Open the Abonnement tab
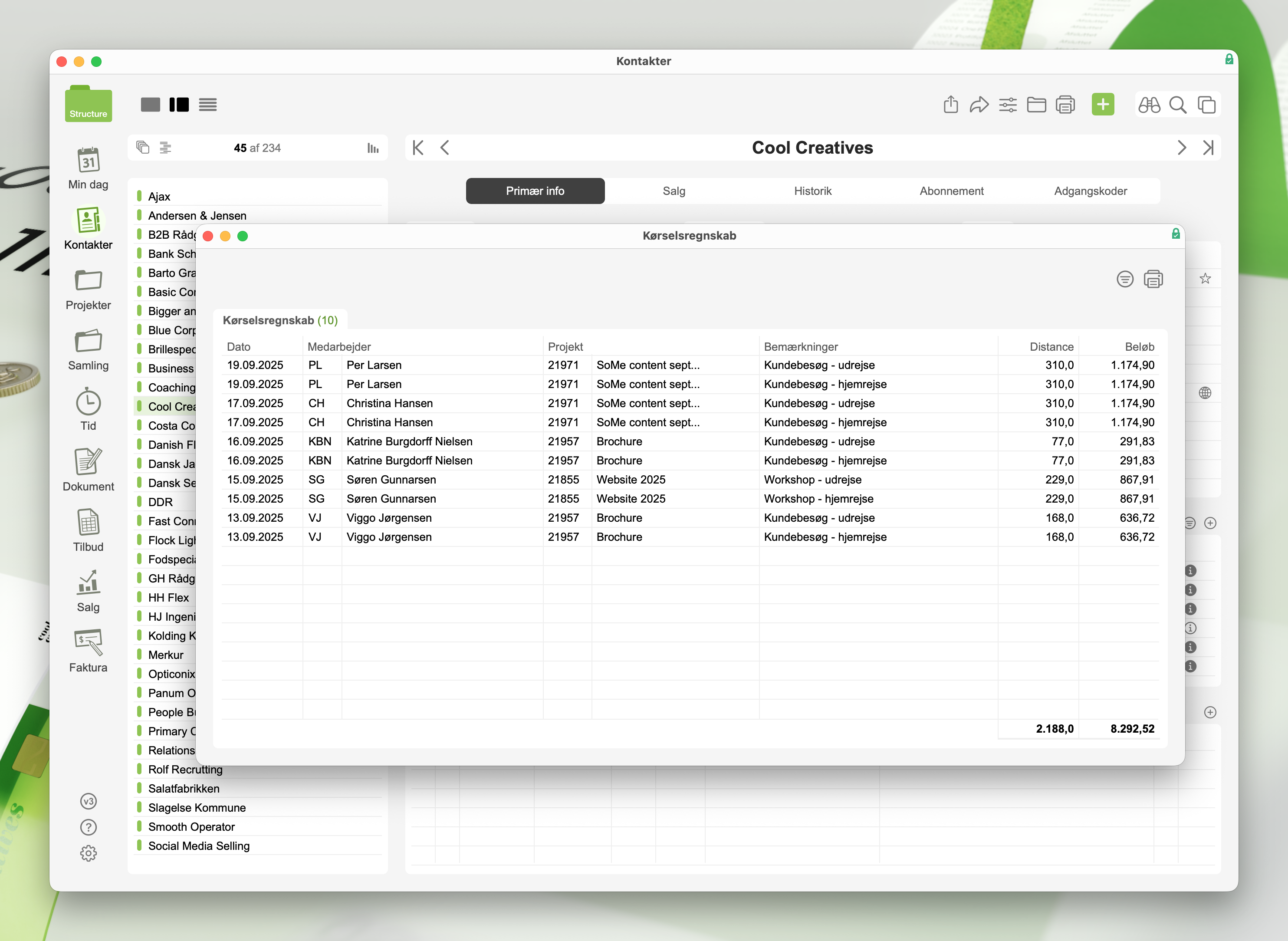 [x=952, y=191]
